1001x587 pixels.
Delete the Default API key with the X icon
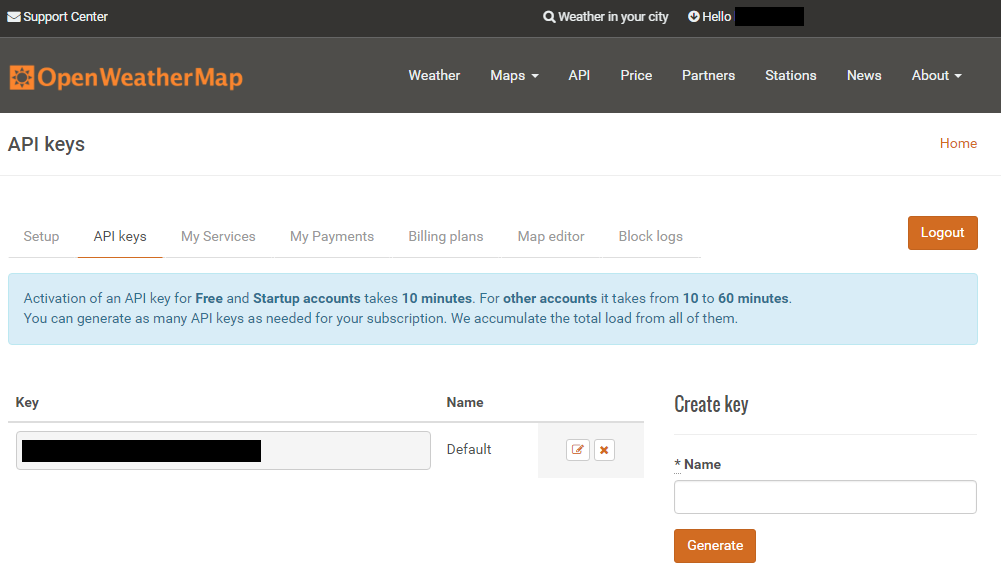pos(604,450)
